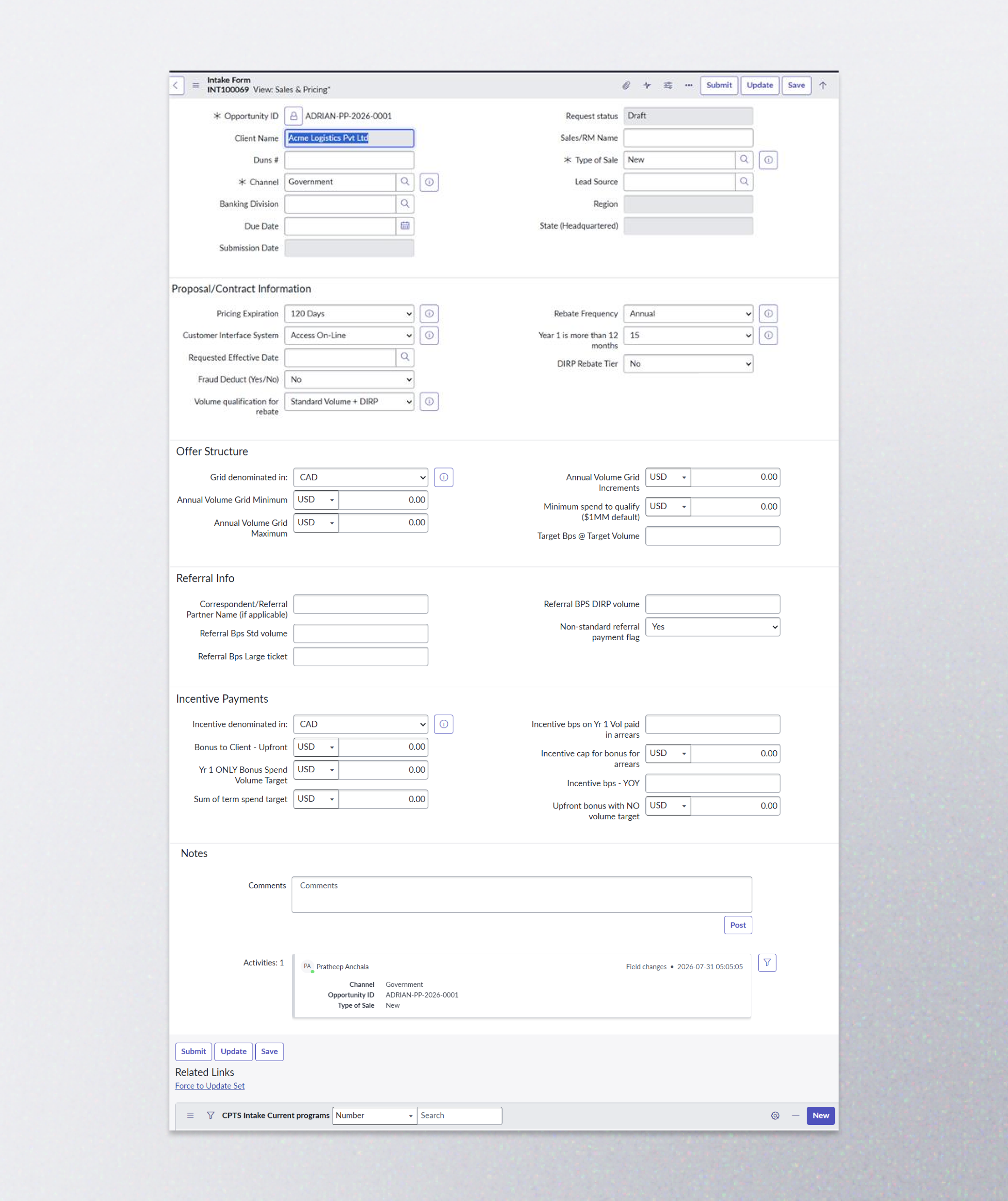Open Type of Sale lookup magnifier
1008x1201 pixels.
(x=744, y=160)
